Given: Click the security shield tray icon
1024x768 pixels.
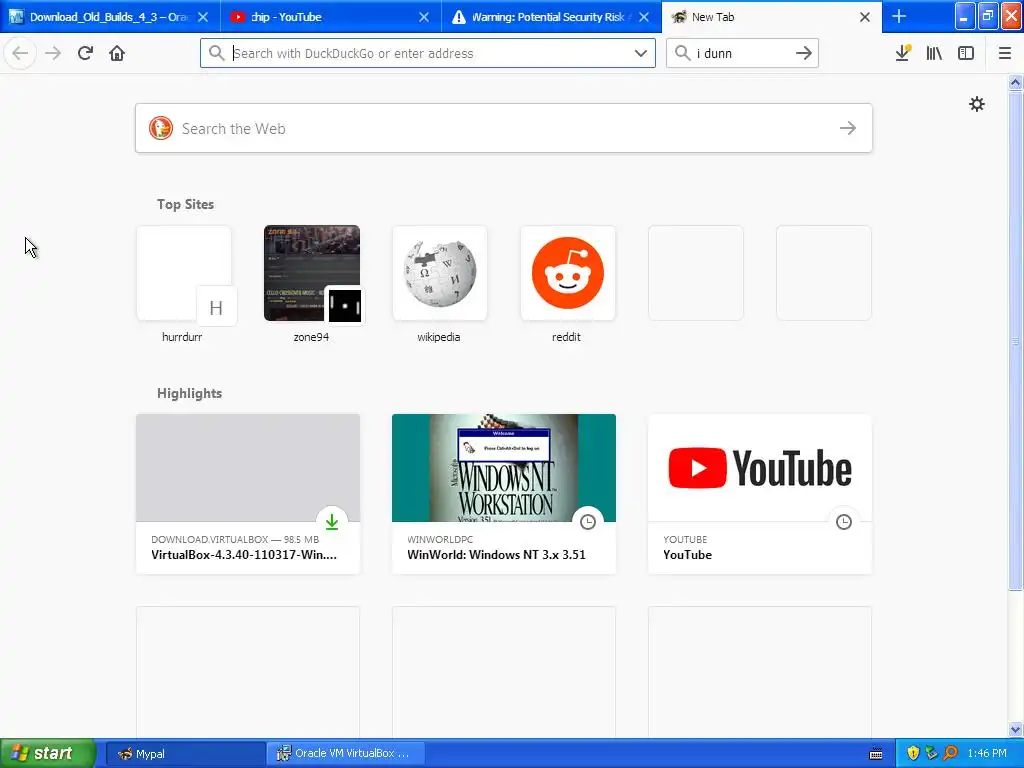Looking at the screenshot, I should pyautogui.click(x=913, y=753).
